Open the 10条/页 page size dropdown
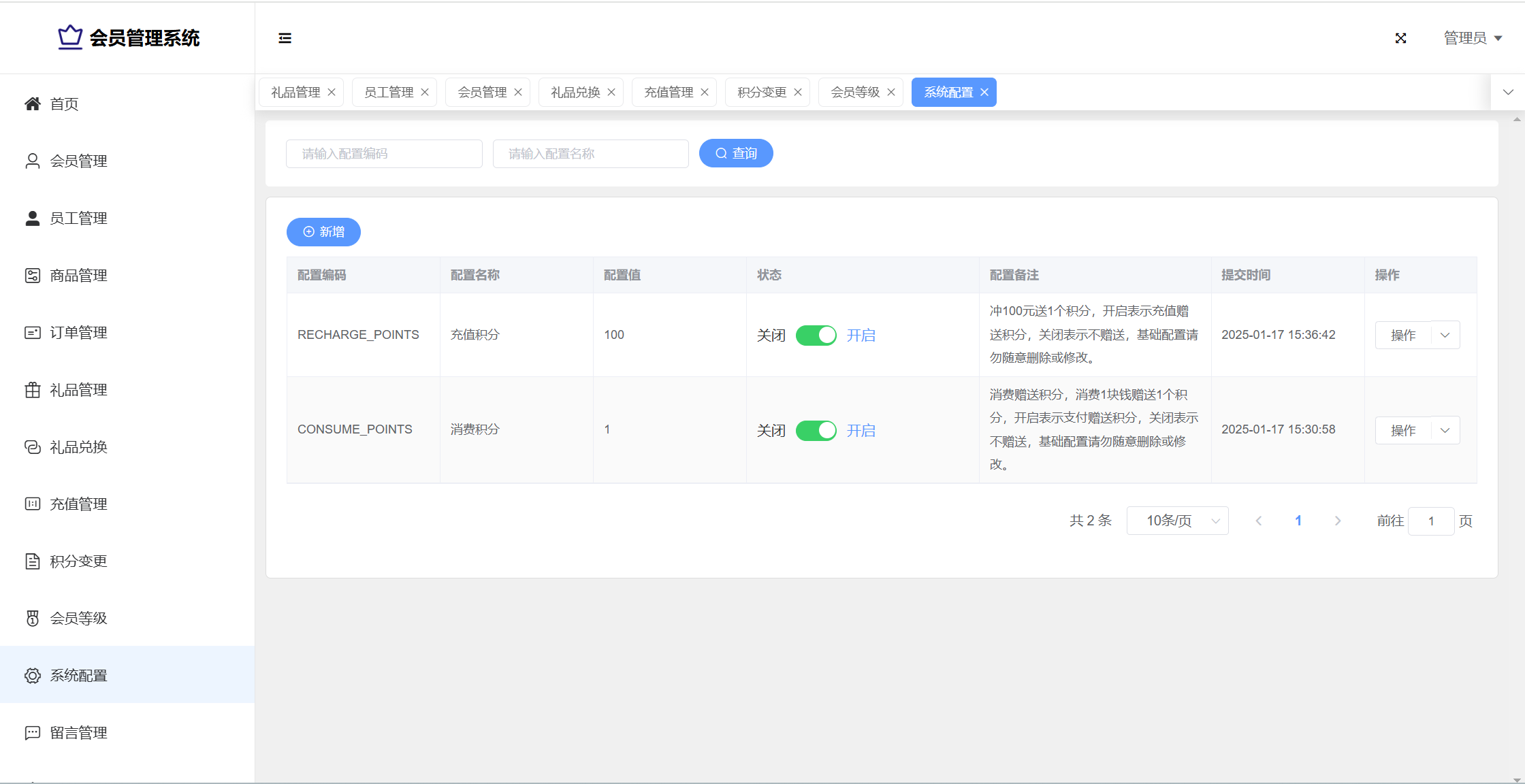Image resolution: width=1525 pixels, height=784 pixels. [x=1177, y=521]
